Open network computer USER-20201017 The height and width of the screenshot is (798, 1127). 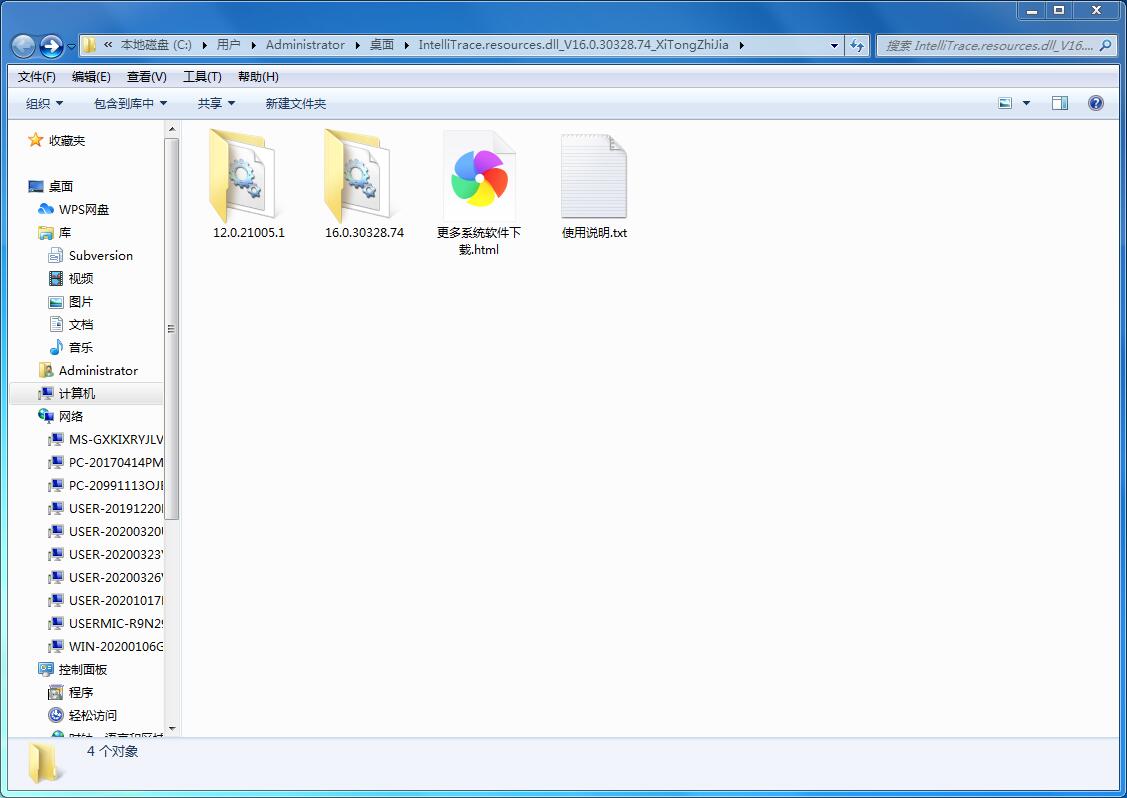116,600
